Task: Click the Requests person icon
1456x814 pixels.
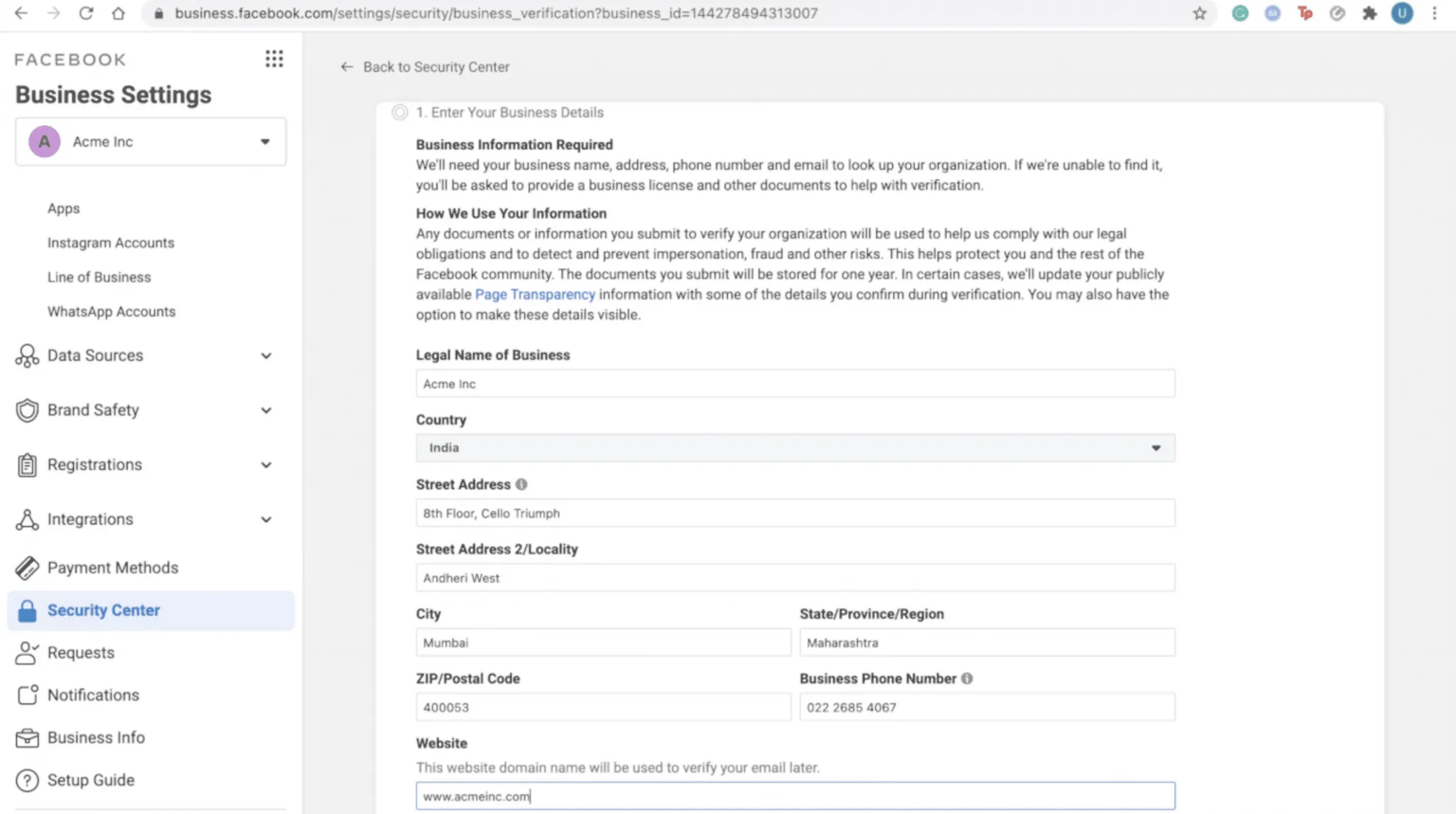Action: (27, 653)
